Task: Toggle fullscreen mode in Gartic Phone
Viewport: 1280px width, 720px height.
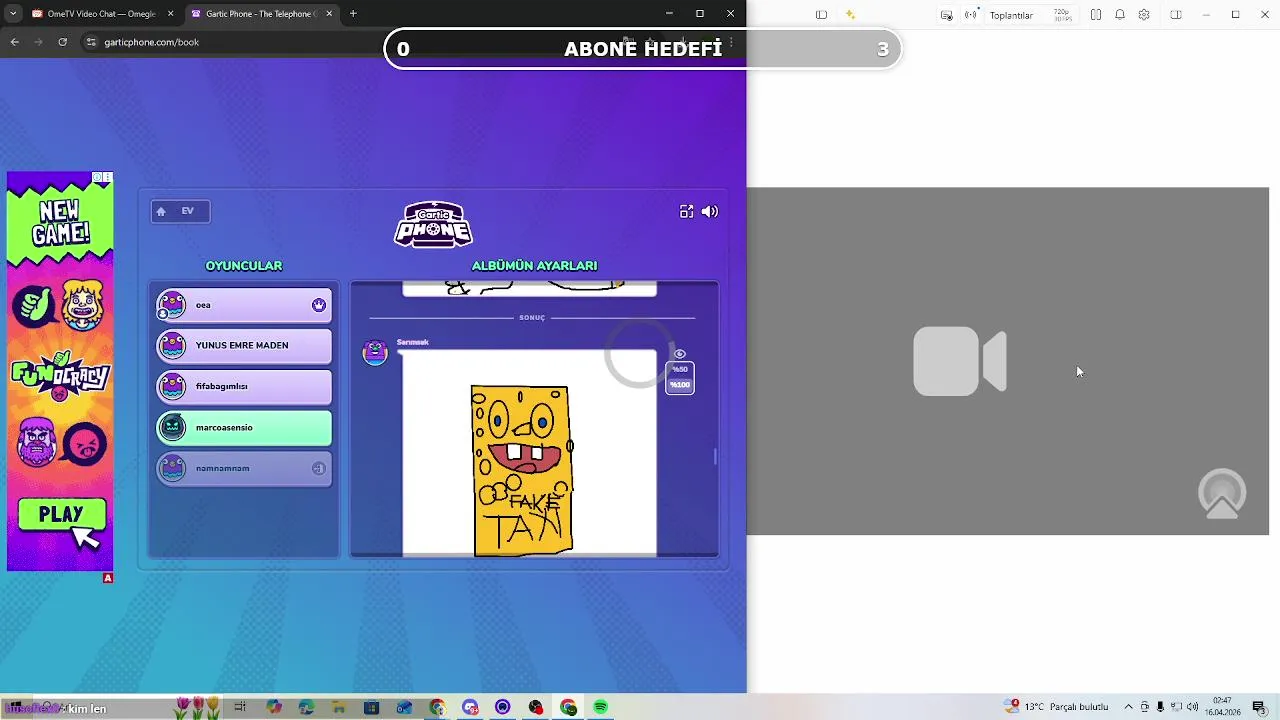Action: tap(686, 211)
